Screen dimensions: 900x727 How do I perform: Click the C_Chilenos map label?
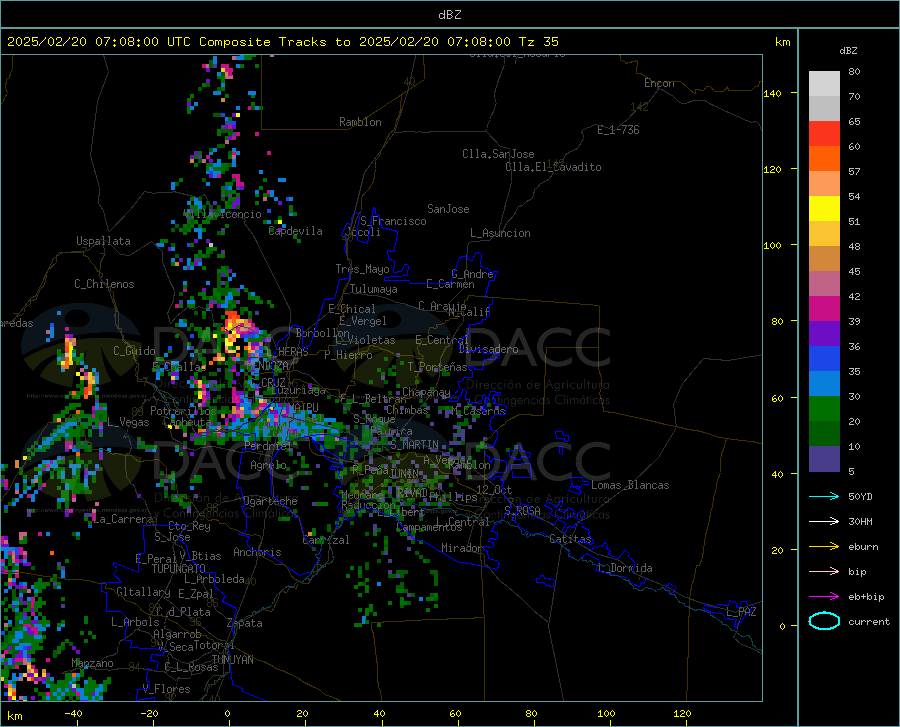[104, 284]
